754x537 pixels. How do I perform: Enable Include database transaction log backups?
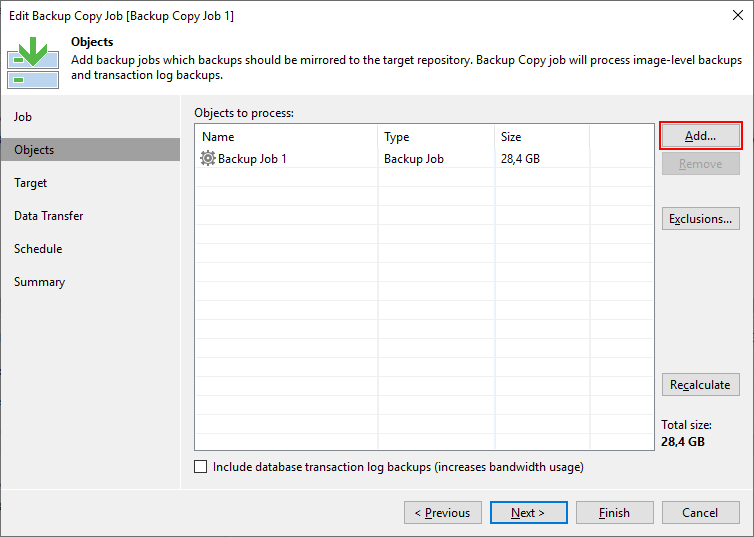point(201,467)
